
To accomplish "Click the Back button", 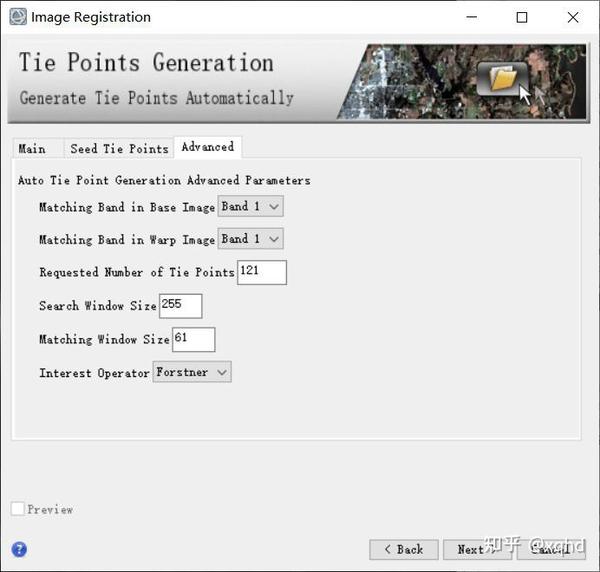I will (403, 549).
